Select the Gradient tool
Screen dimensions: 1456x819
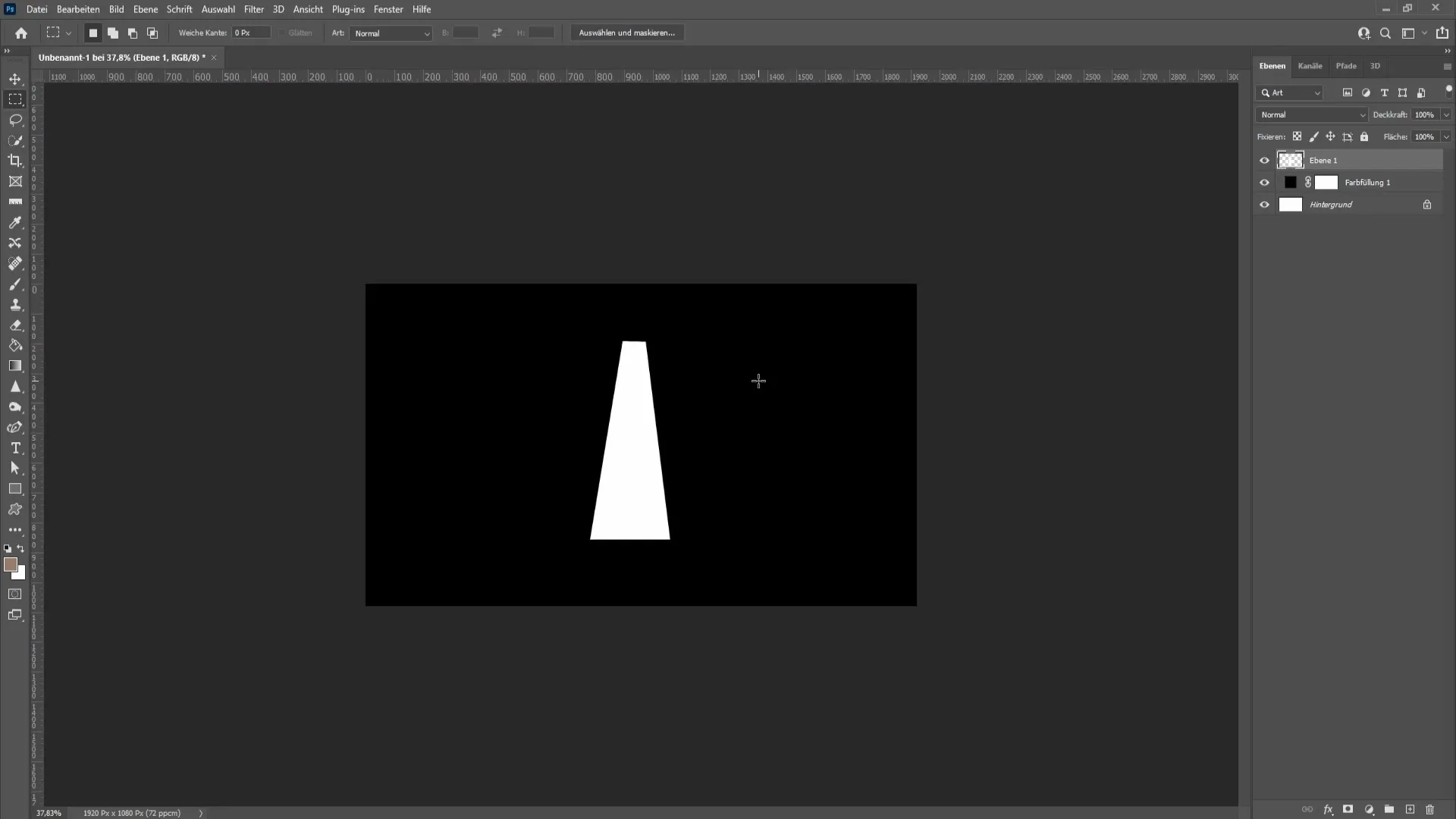15,365
